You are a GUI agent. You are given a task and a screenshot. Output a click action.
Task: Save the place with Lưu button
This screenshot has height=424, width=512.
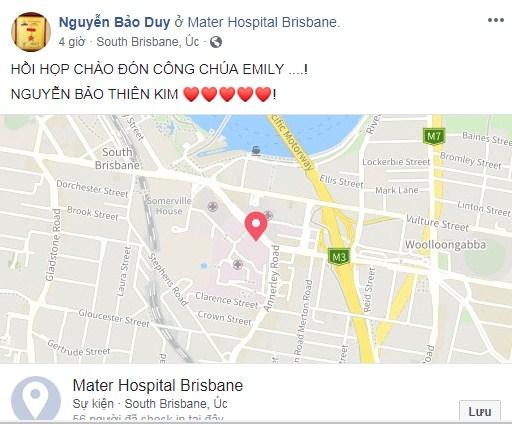click(x=480, y=411)
